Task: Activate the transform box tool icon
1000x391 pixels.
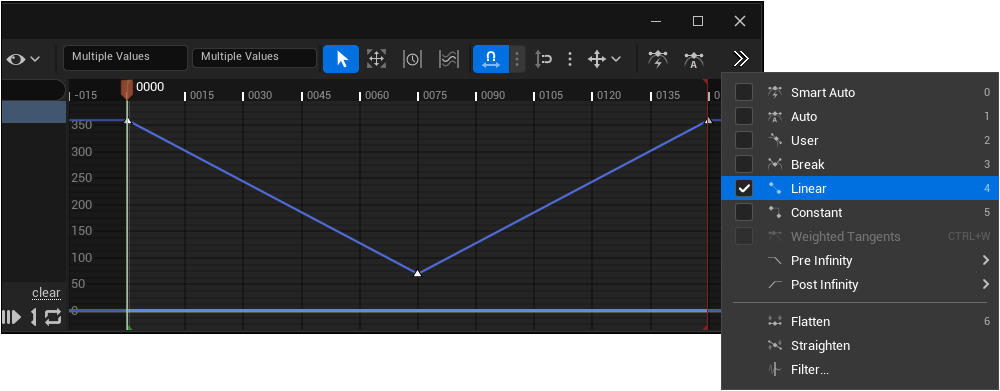Action: coord(376,59)
